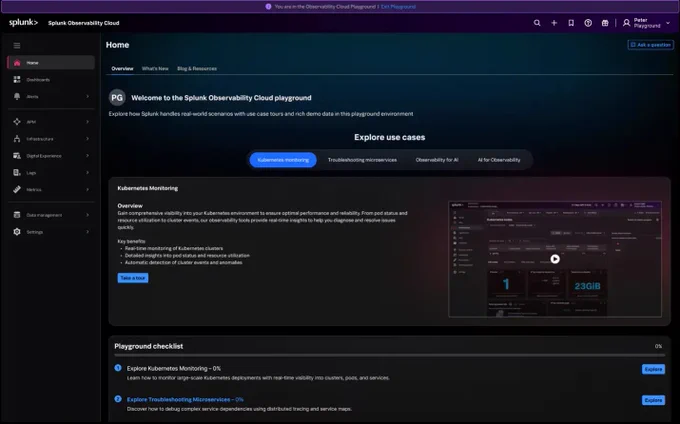Screen dimensions: 680x424
Task: Open the Peter Playground account dropdown
Action: tap(647, 23)
